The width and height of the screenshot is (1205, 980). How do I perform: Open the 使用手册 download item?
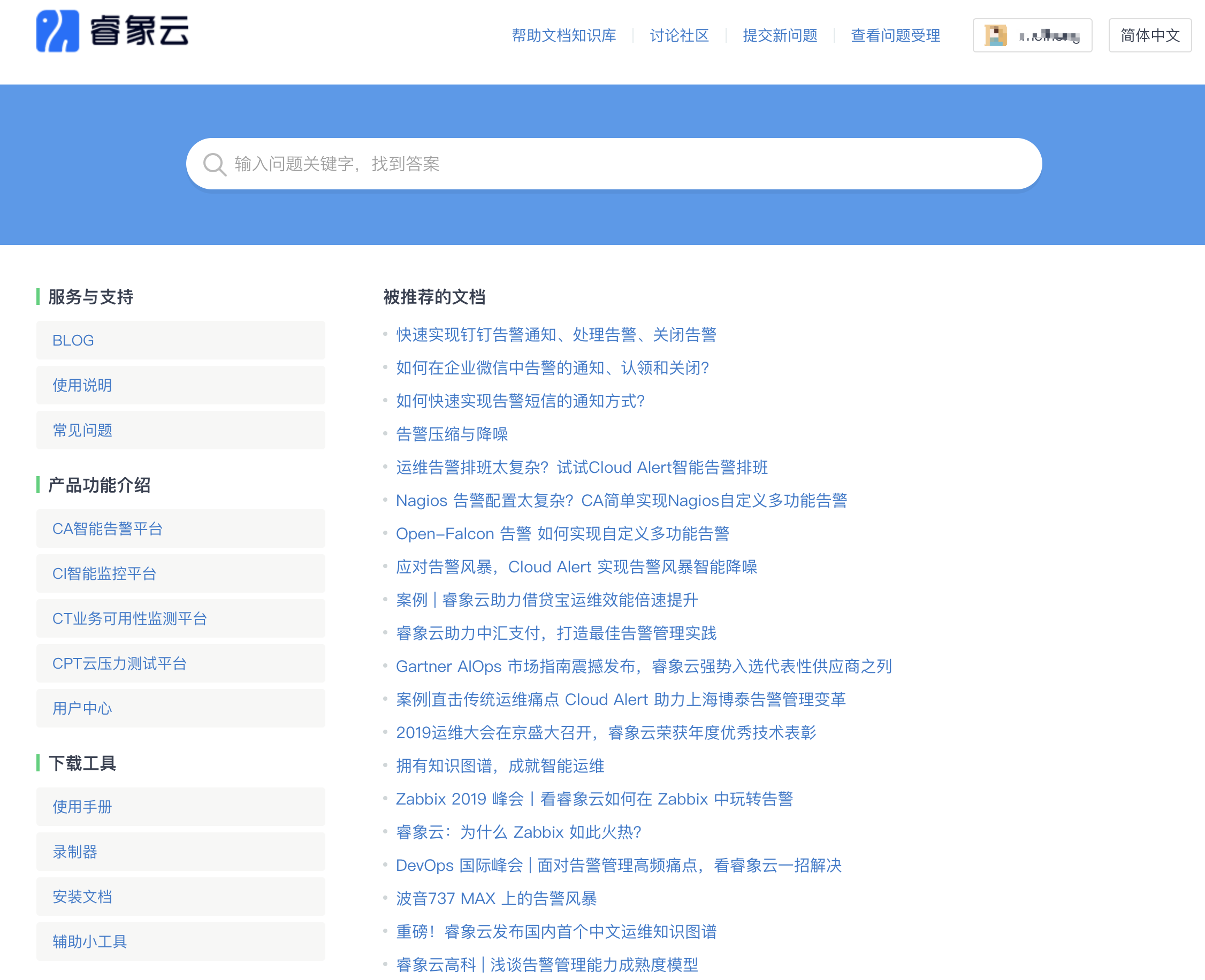[181, 807]
